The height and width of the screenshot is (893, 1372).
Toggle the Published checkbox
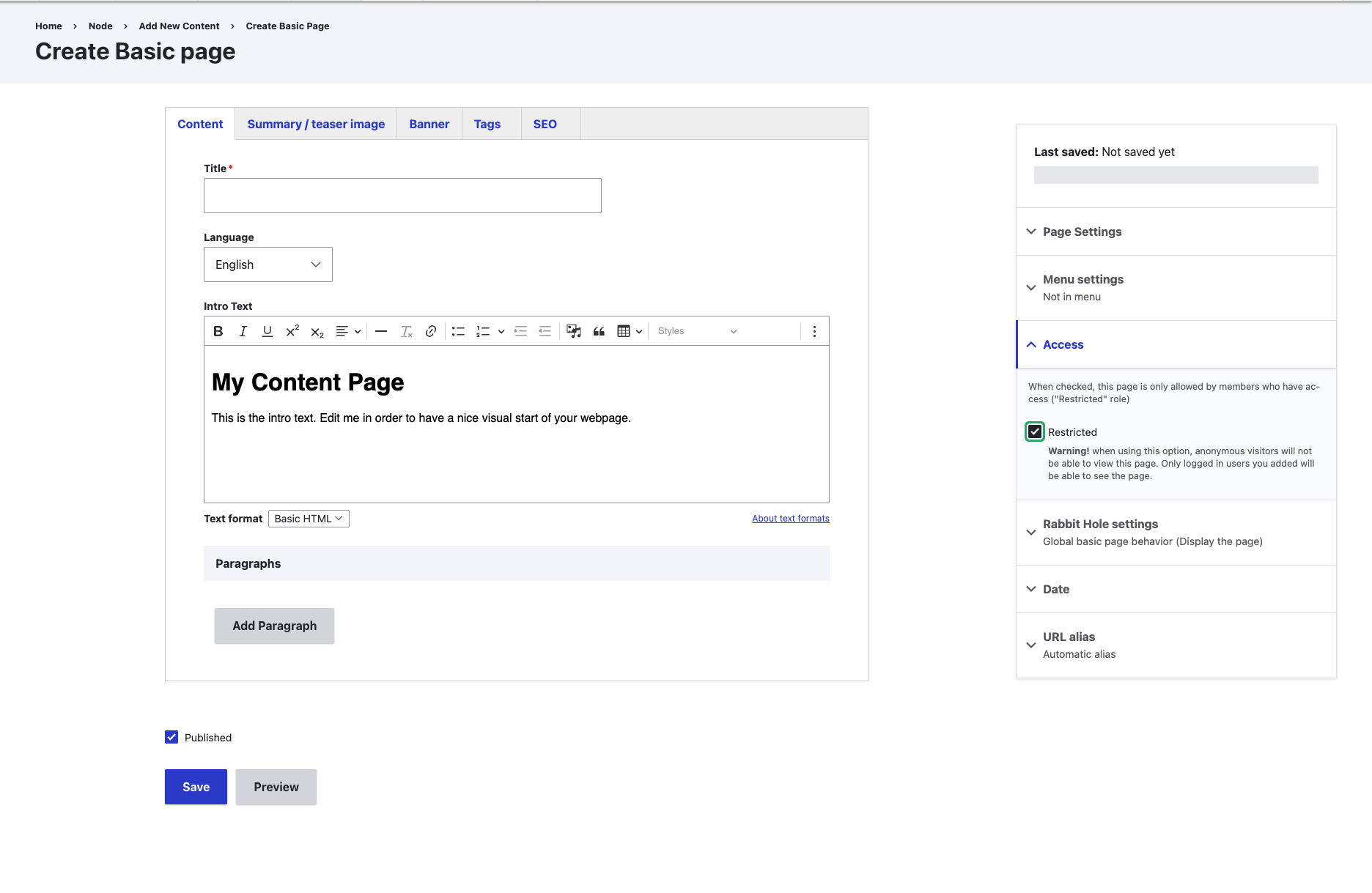171,737
